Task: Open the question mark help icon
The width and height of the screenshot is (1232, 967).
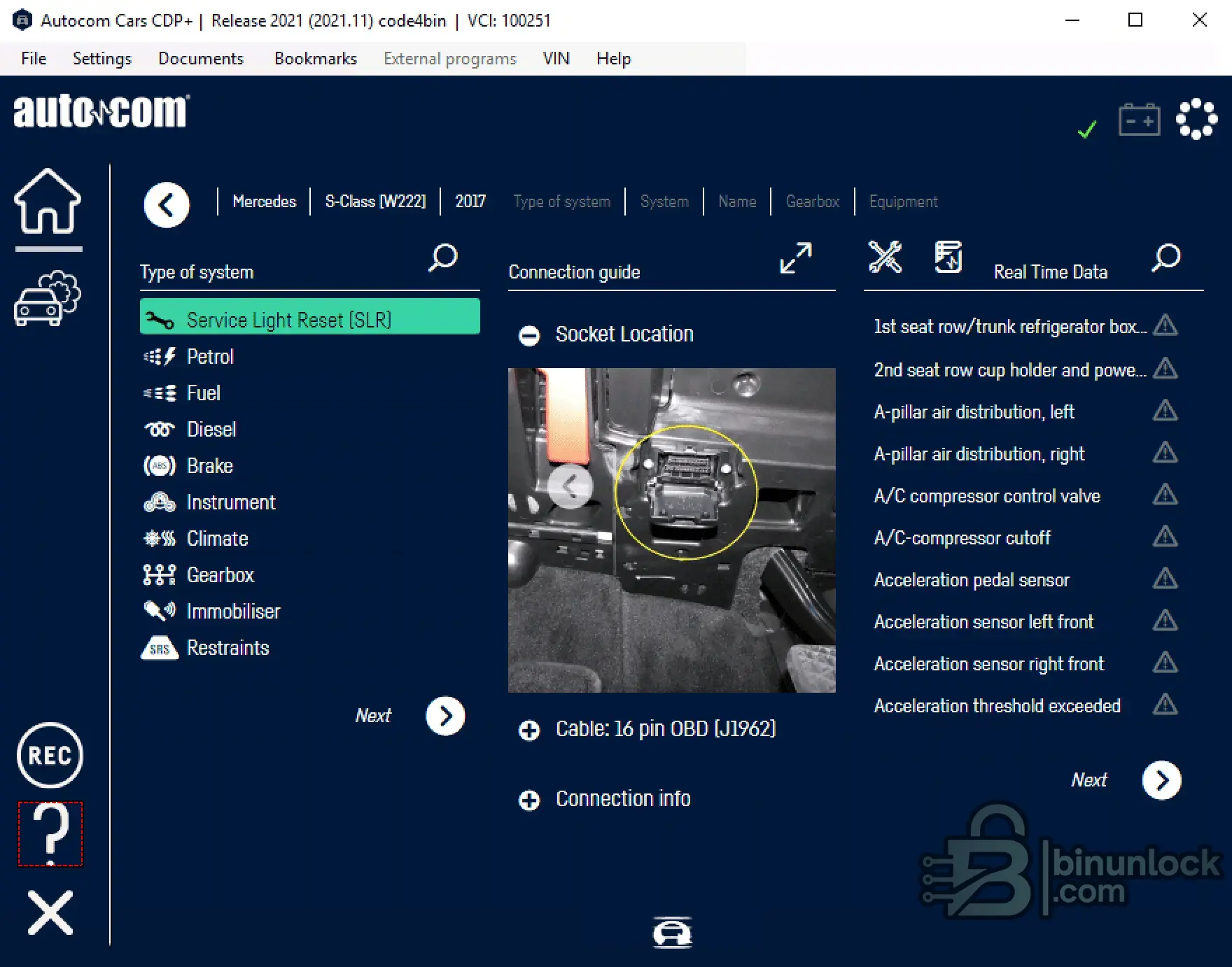Action: [50, 834]
